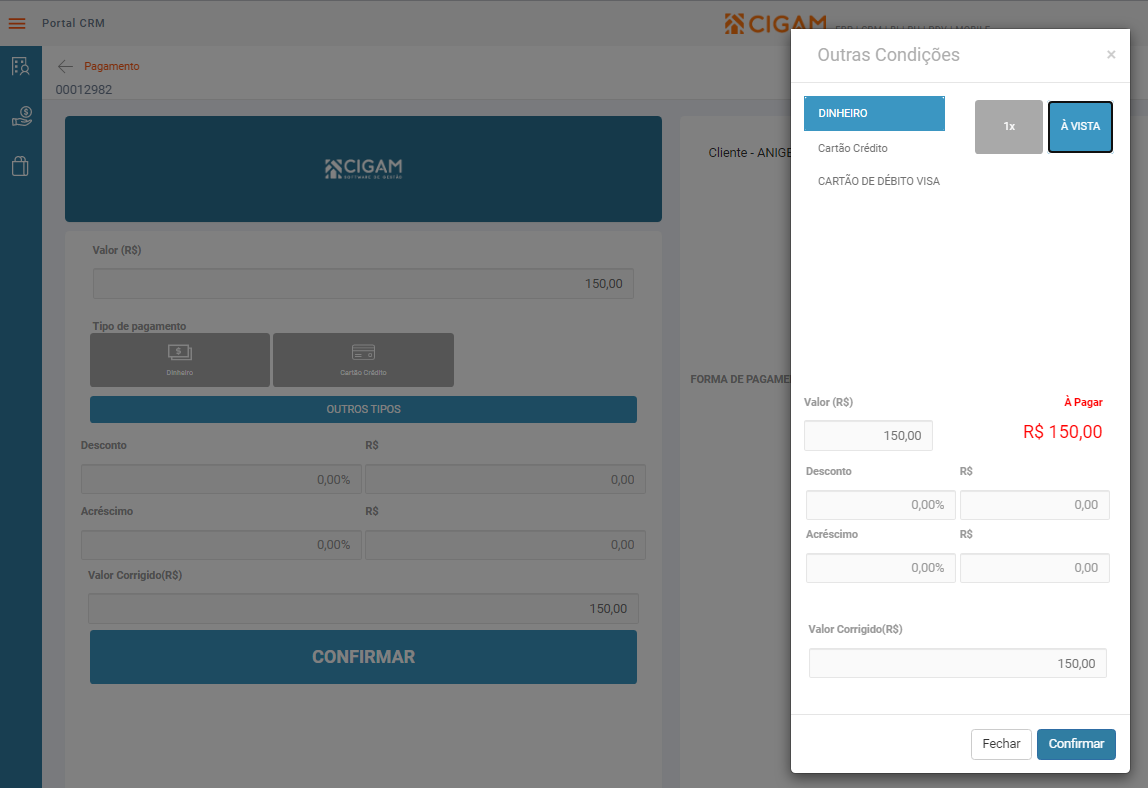Choose the 1x installment button
The width and height of the screenshot is (1148, 788).
(x=1008, y=127)
